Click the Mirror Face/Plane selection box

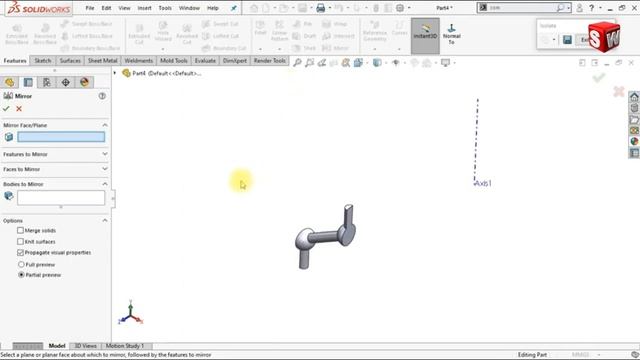(x=61, y=137)
